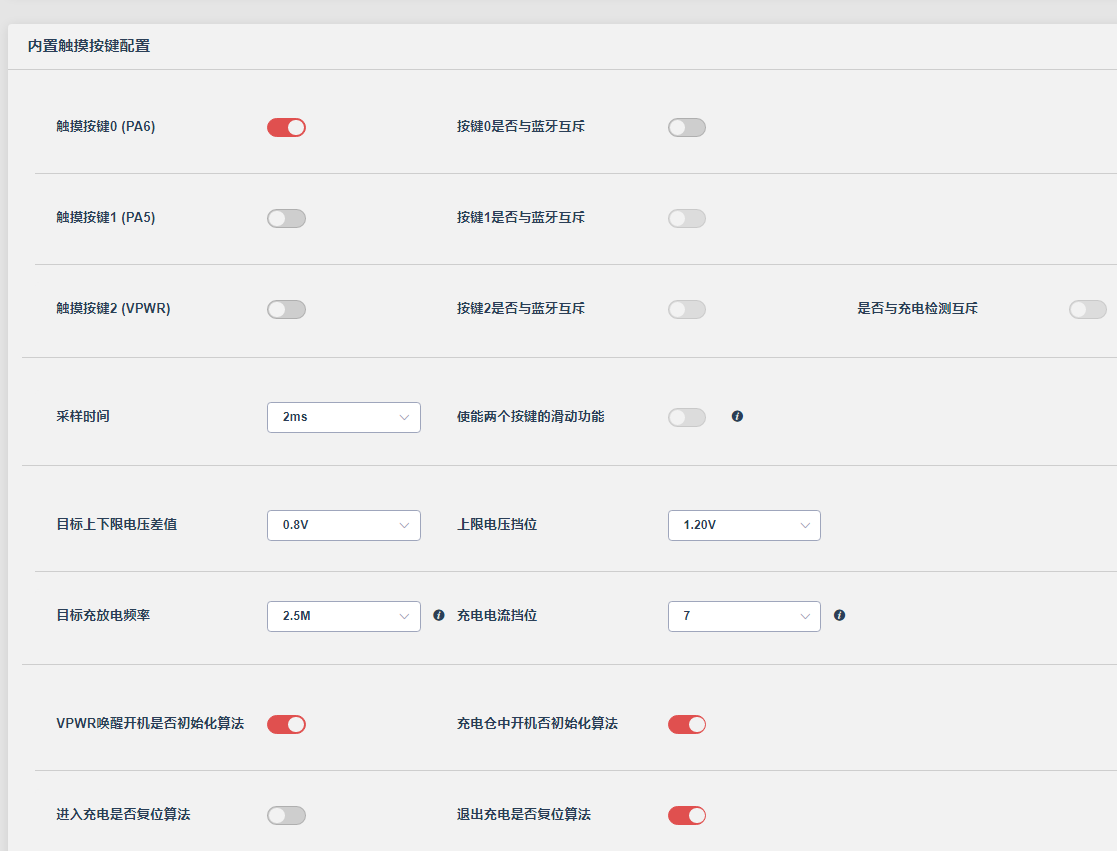1117x851 pixels.
Task: Enable 进入充电是否复位算法 switch
Action: pos(286,815)
